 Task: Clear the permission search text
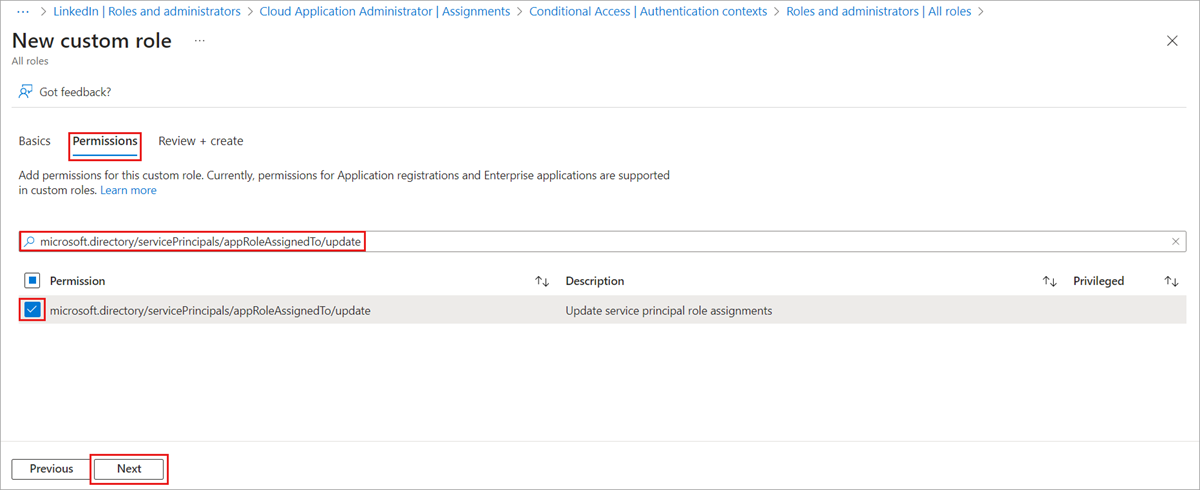tap(1176, 242)
